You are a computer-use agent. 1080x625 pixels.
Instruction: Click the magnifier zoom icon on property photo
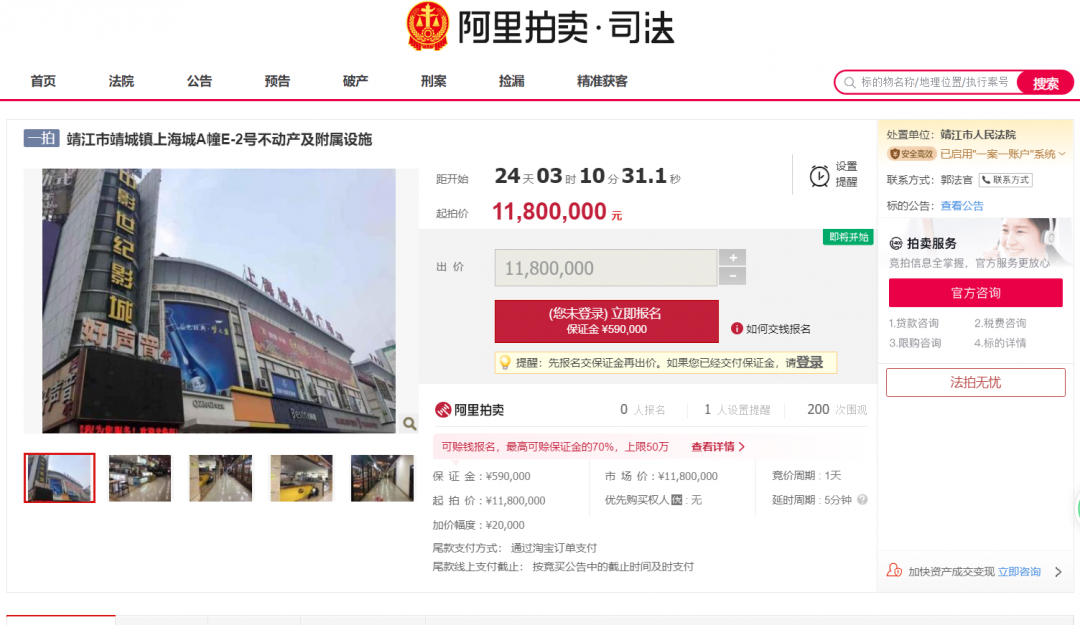(409, 424)
